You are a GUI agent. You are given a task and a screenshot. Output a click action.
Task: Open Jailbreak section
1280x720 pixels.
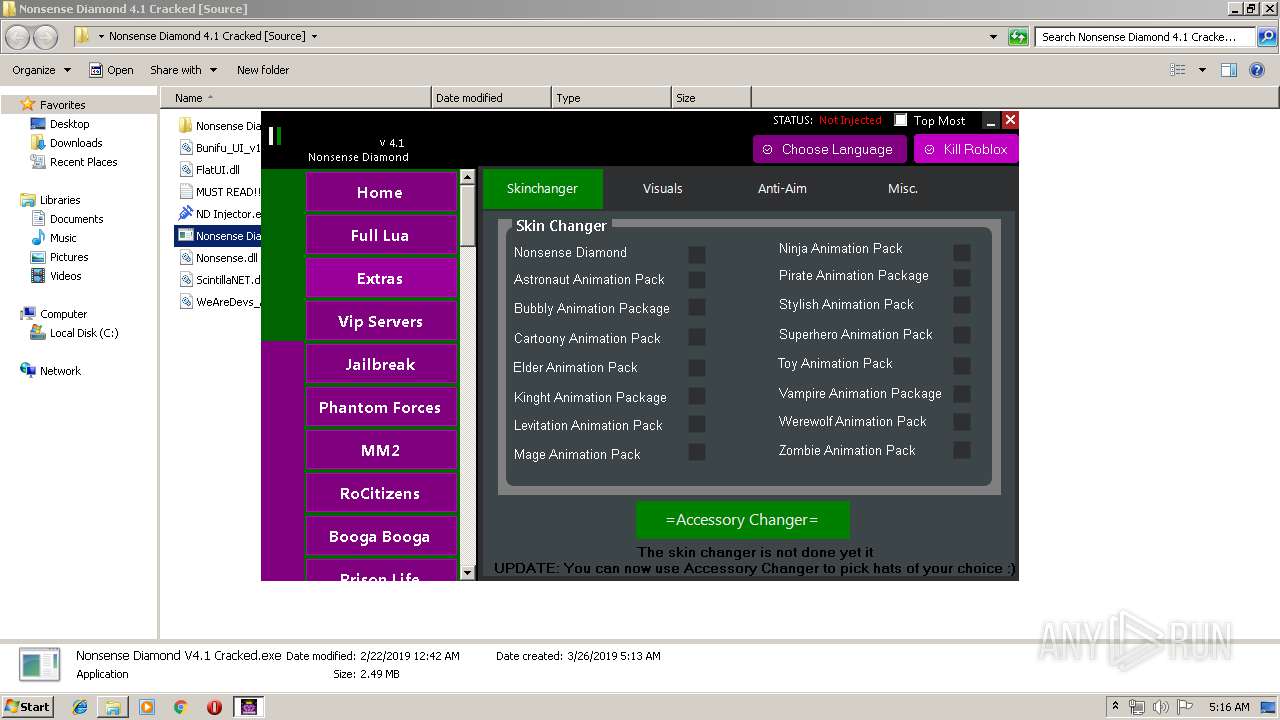click(x=380, y=364)
